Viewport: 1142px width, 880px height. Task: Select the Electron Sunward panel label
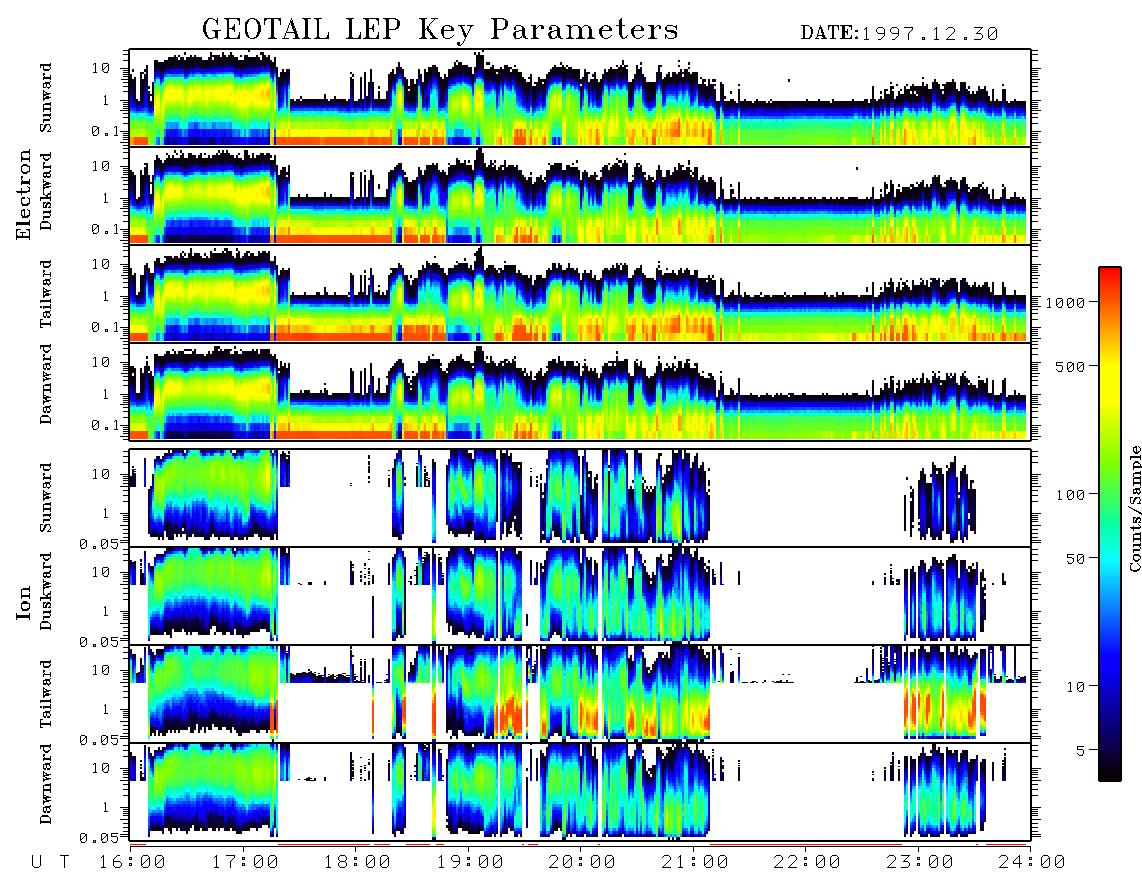point(46,98)
